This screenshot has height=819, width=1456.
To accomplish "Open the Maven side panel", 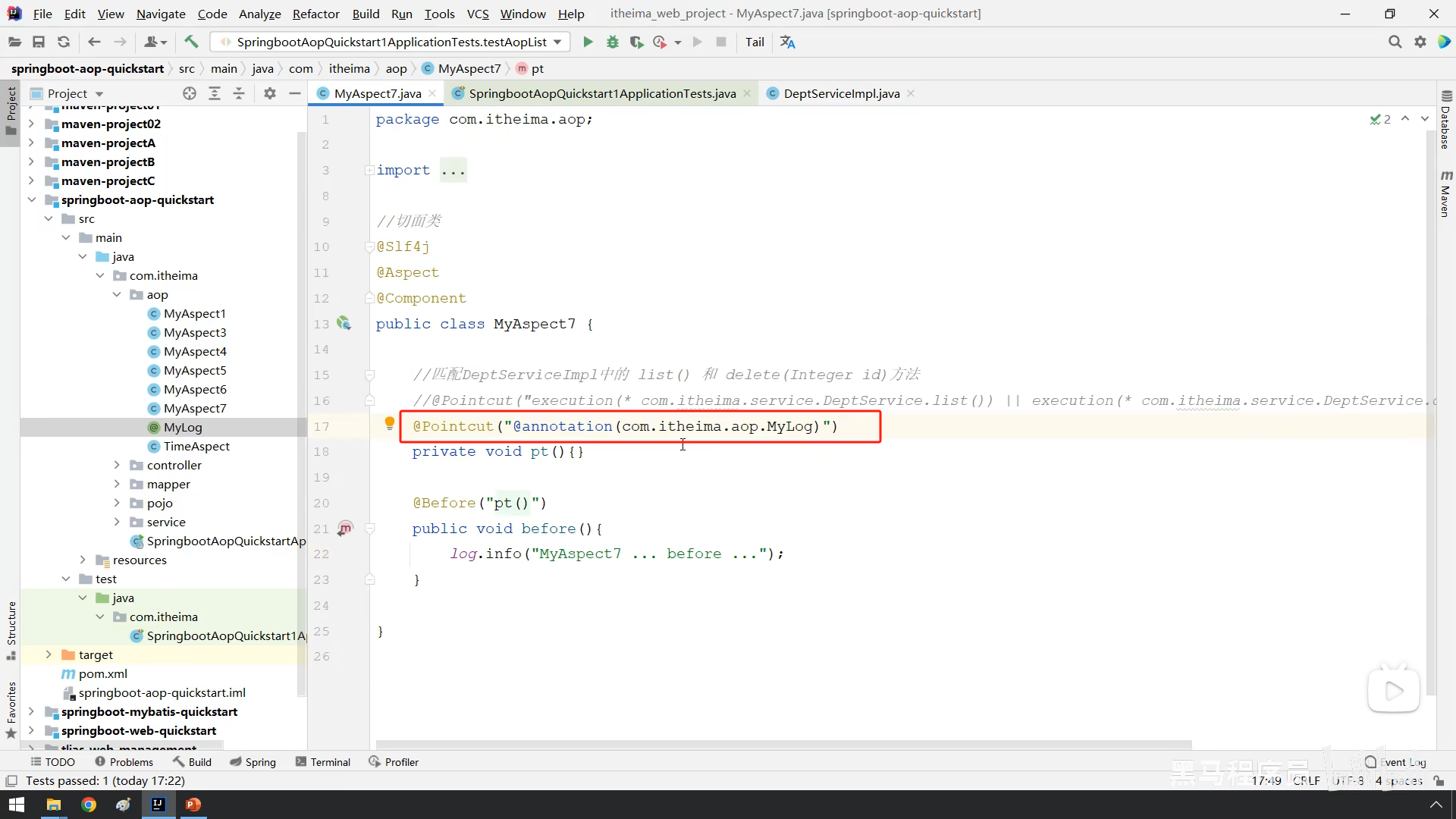I will click(x=1445, y=194).
